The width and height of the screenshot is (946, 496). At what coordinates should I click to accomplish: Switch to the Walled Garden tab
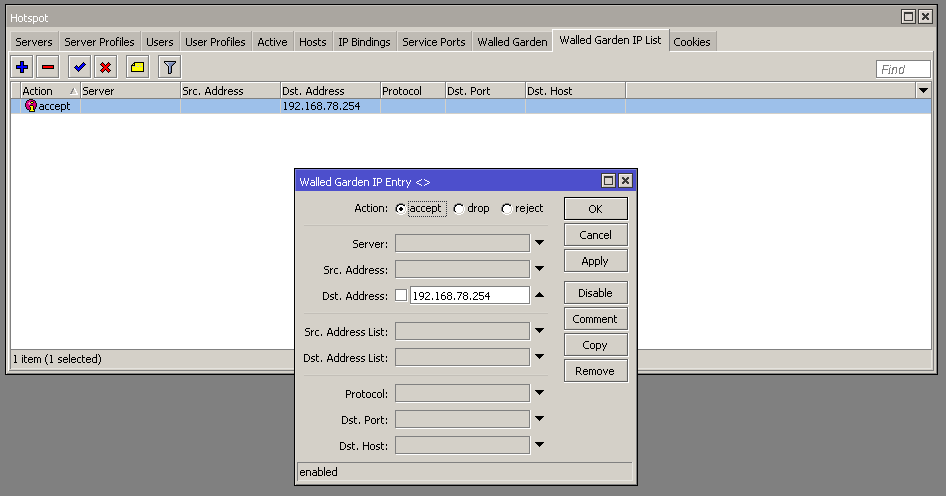(512, 42)
